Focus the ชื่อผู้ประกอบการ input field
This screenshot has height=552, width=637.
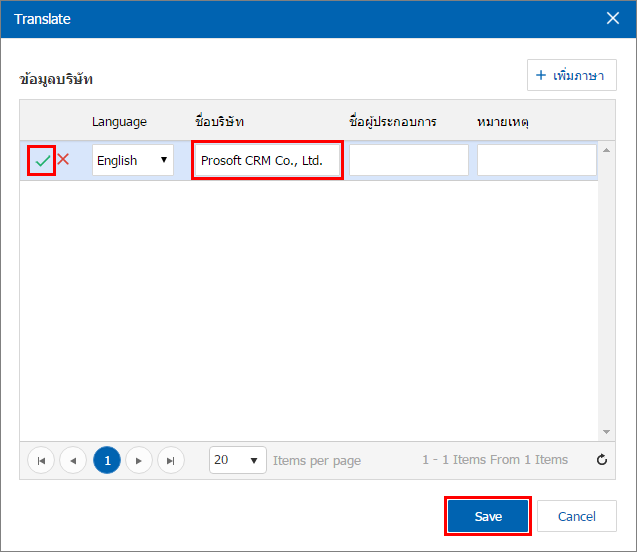(x=409, y=160)
